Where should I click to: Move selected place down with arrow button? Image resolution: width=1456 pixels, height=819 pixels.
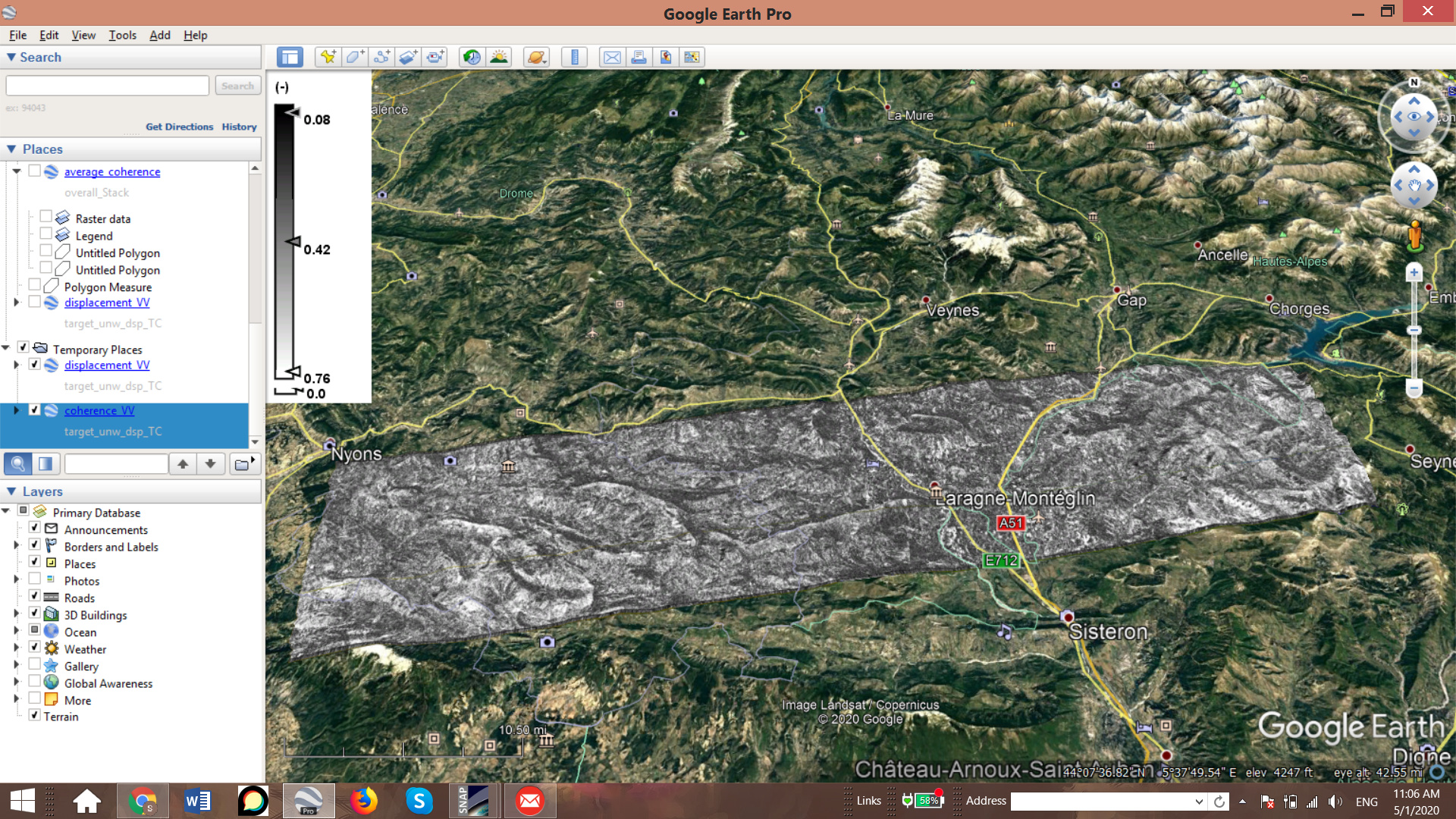(210, 463)
